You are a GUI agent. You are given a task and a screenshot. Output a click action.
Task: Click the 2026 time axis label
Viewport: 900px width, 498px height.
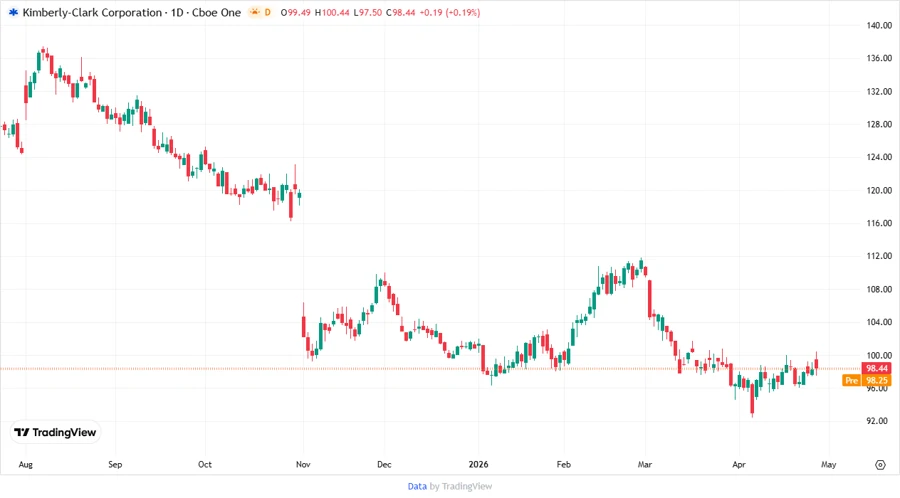[478, 464]
